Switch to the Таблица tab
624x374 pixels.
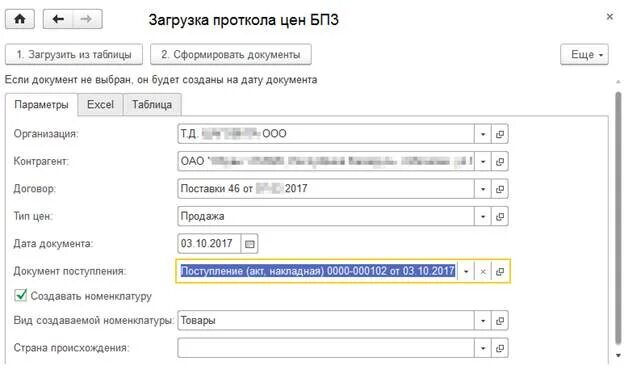pos(152,105)
